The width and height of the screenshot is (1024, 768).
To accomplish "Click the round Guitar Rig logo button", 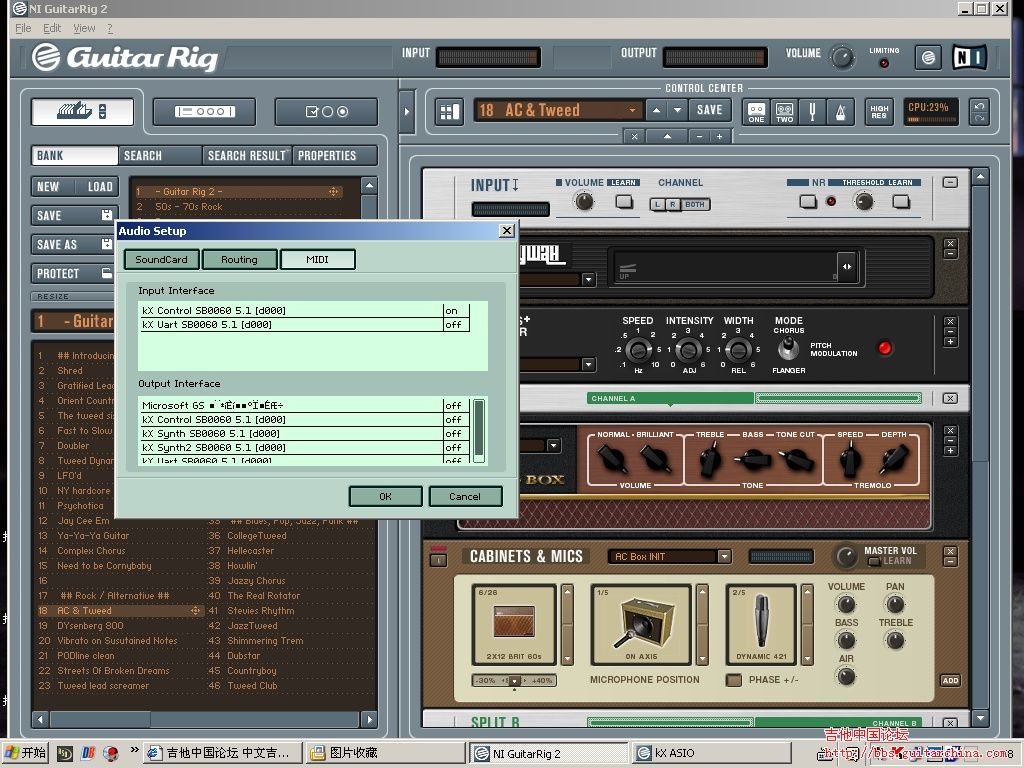I will (928, 57).
